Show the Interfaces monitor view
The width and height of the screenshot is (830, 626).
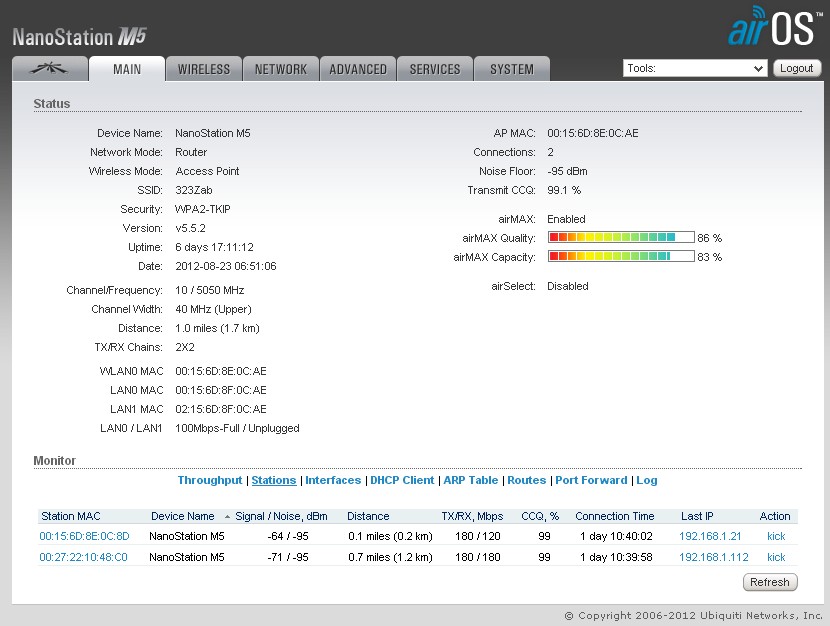(x=333, y=480)
